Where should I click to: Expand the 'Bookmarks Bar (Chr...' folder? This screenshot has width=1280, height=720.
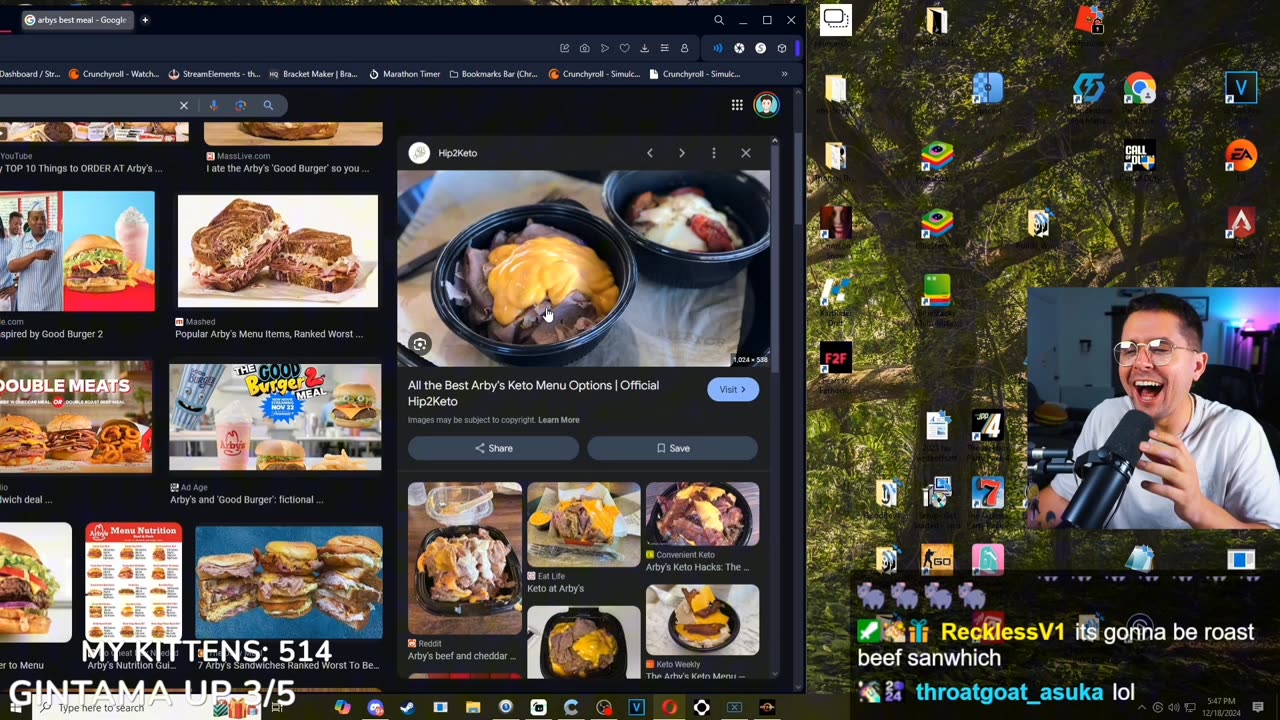pyautogui.click(x=494, y=74)
